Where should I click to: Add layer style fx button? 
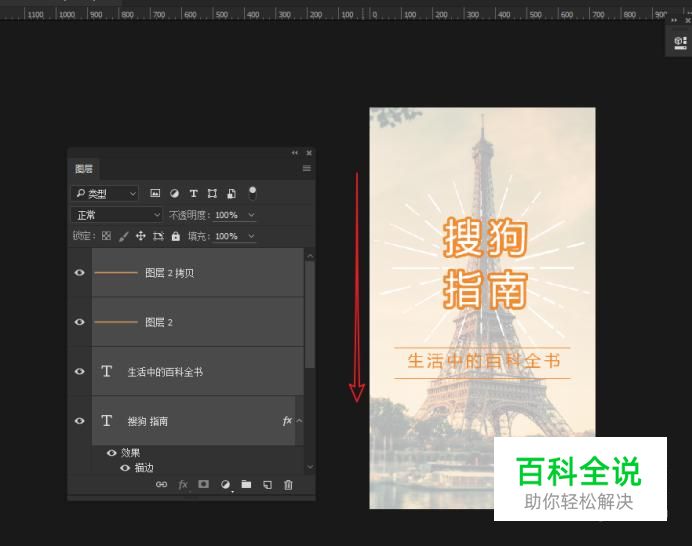click(183, 485)
